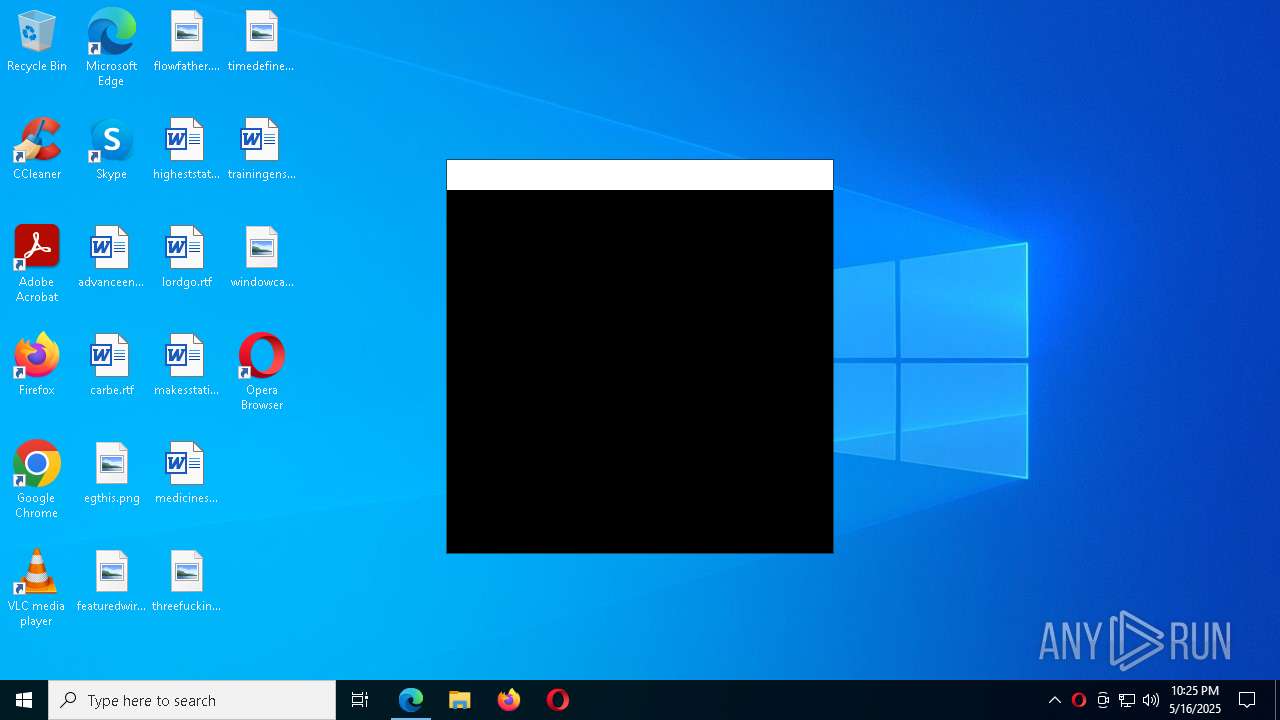Click the taskbar search box
Viewport: 1280px width, 720px height.
(x=192, y=700)
